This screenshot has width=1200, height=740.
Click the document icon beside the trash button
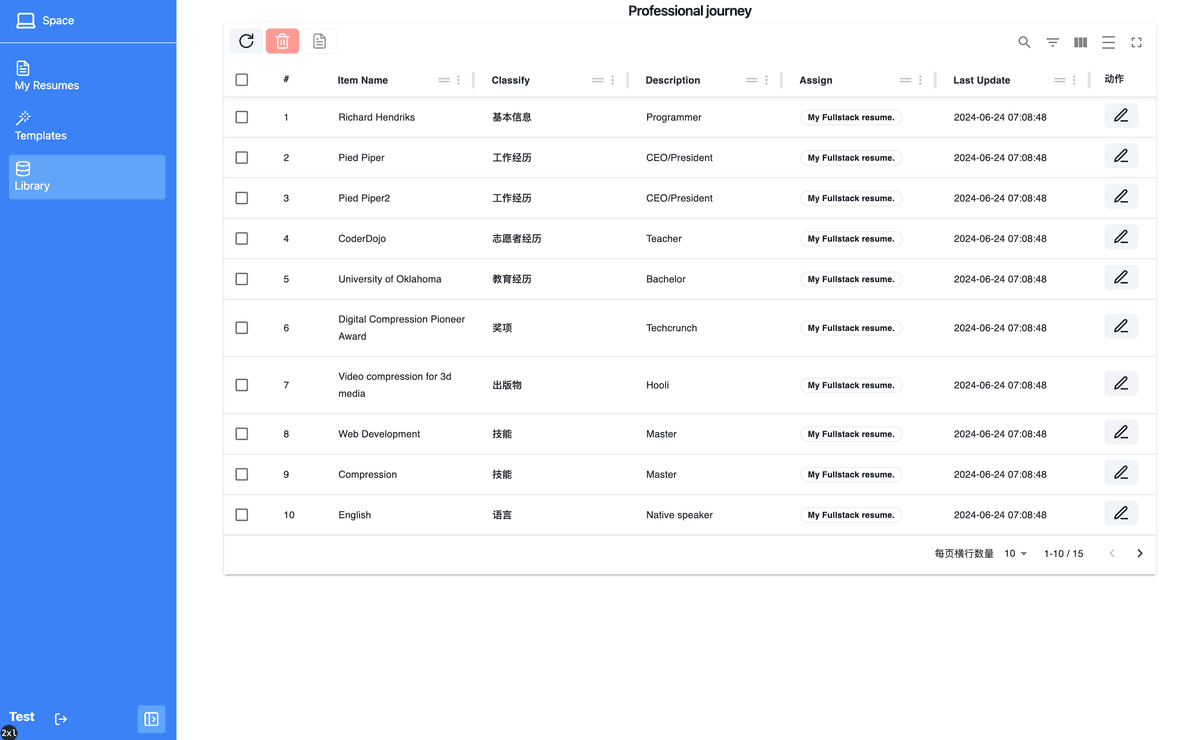pyautogui.click(x=319, y=41)
